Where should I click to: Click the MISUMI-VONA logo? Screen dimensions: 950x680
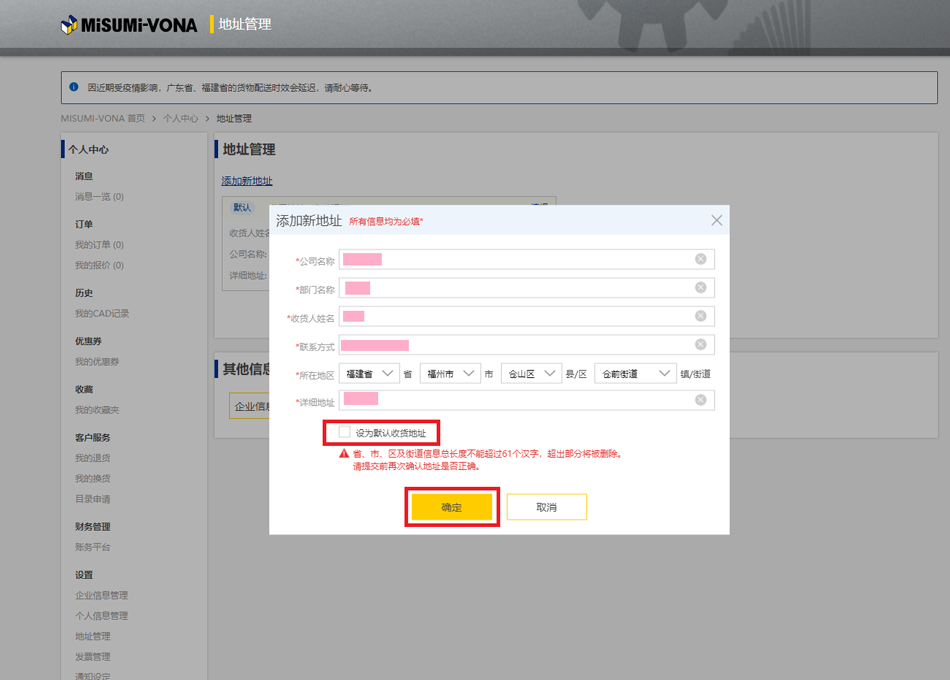[129, 24]
